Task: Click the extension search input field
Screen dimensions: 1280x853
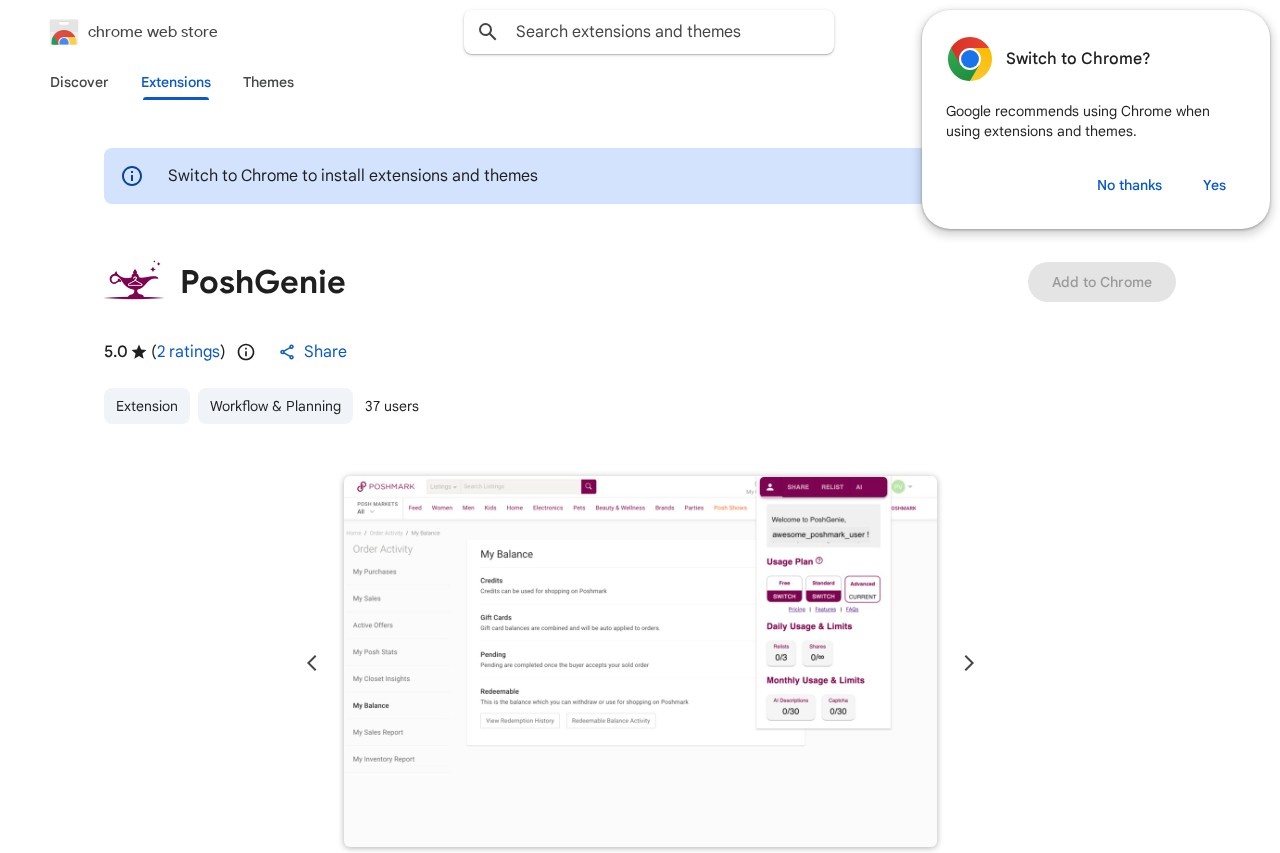Action: pos(649,32)
